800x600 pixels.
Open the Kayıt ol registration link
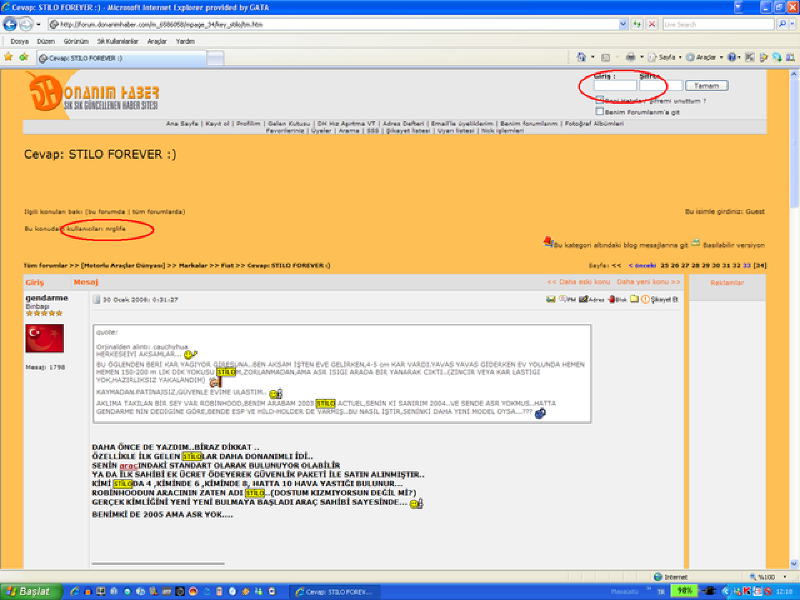tap(217, 123)
